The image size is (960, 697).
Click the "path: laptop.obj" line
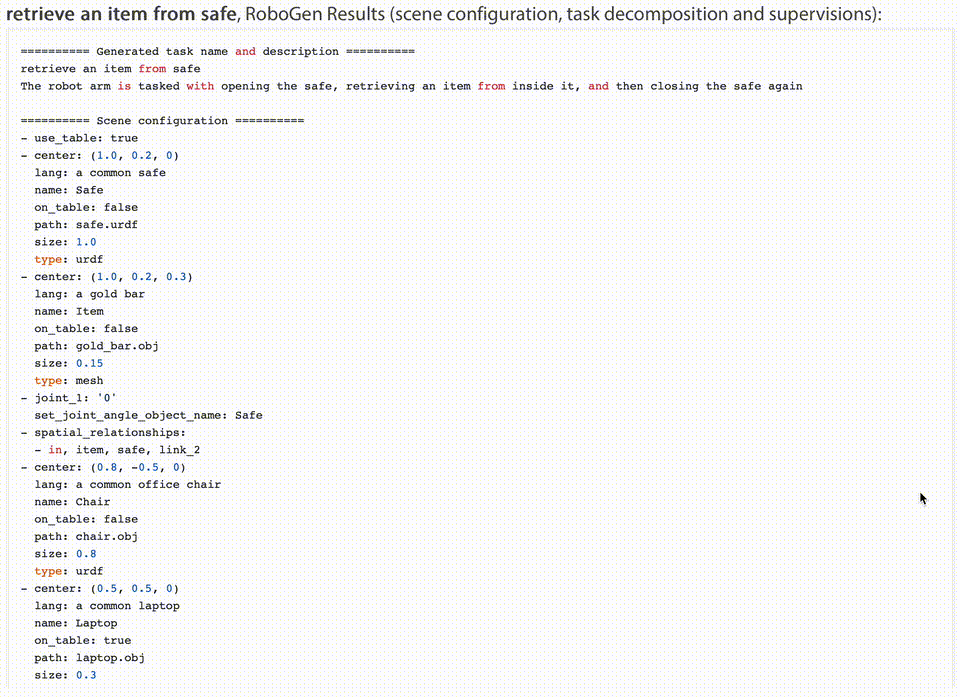tap(90, 658)
